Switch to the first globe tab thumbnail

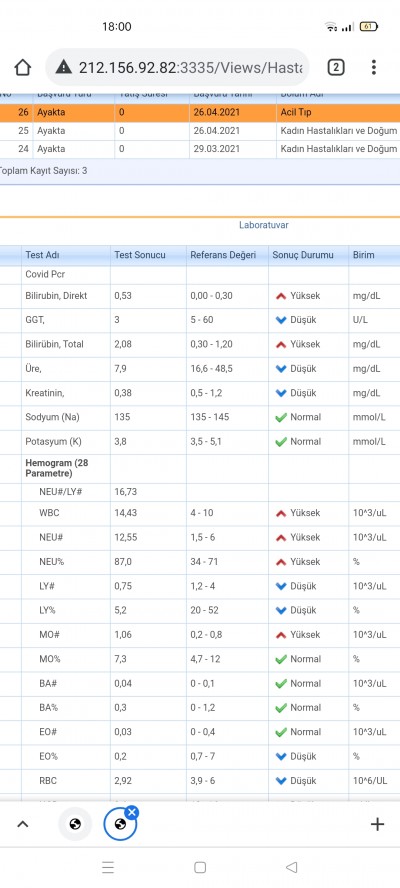coord(75,824)
